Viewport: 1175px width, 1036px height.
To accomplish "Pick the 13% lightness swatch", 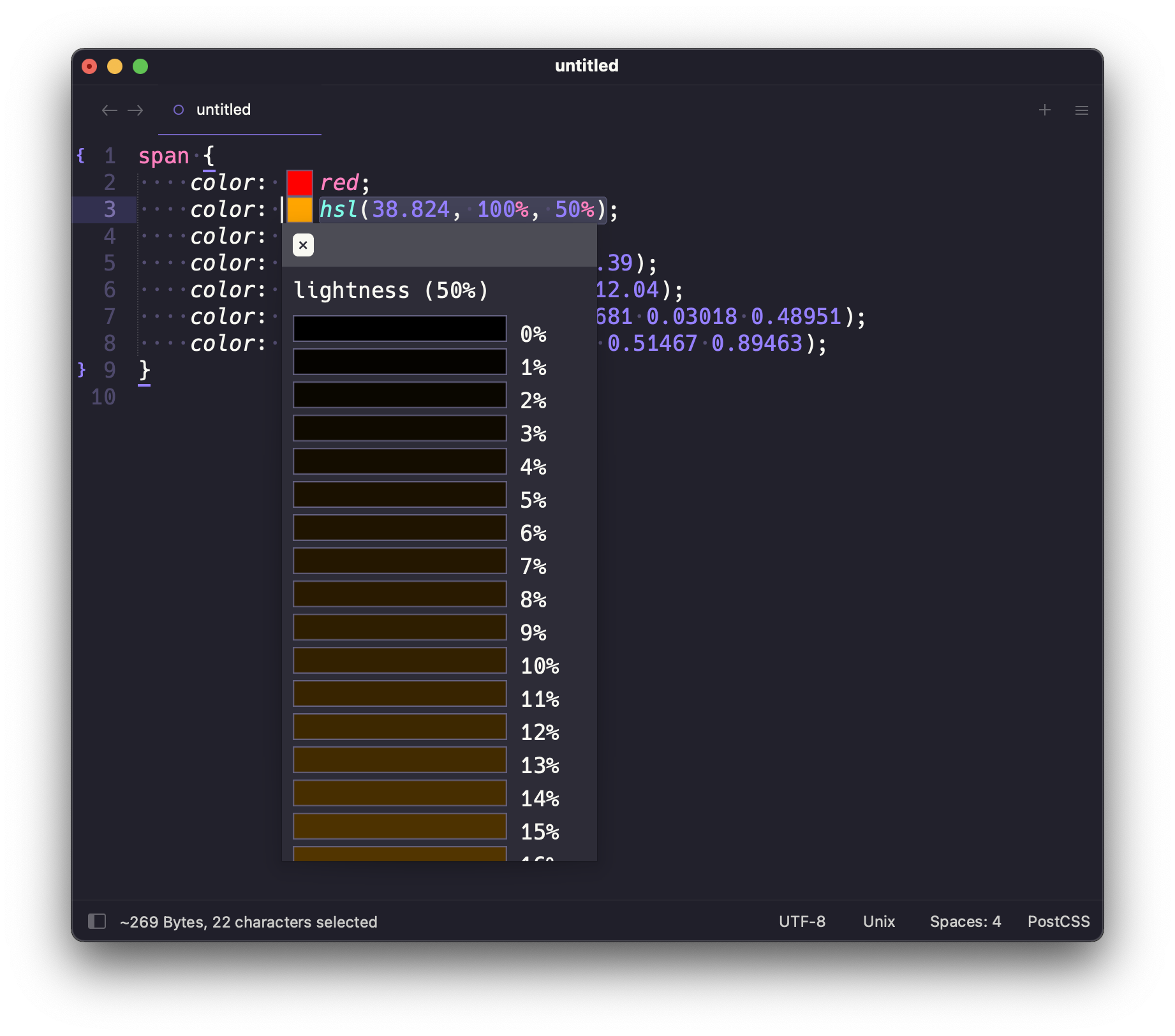I will point(400,760).
